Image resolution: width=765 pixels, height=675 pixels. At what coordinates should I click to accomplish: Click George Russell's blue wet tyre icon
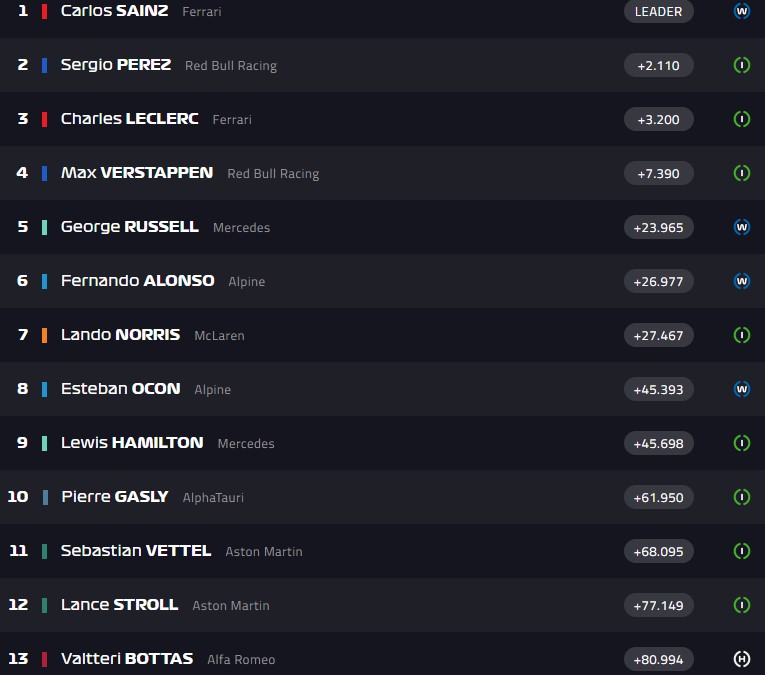(x=742, y=227)
